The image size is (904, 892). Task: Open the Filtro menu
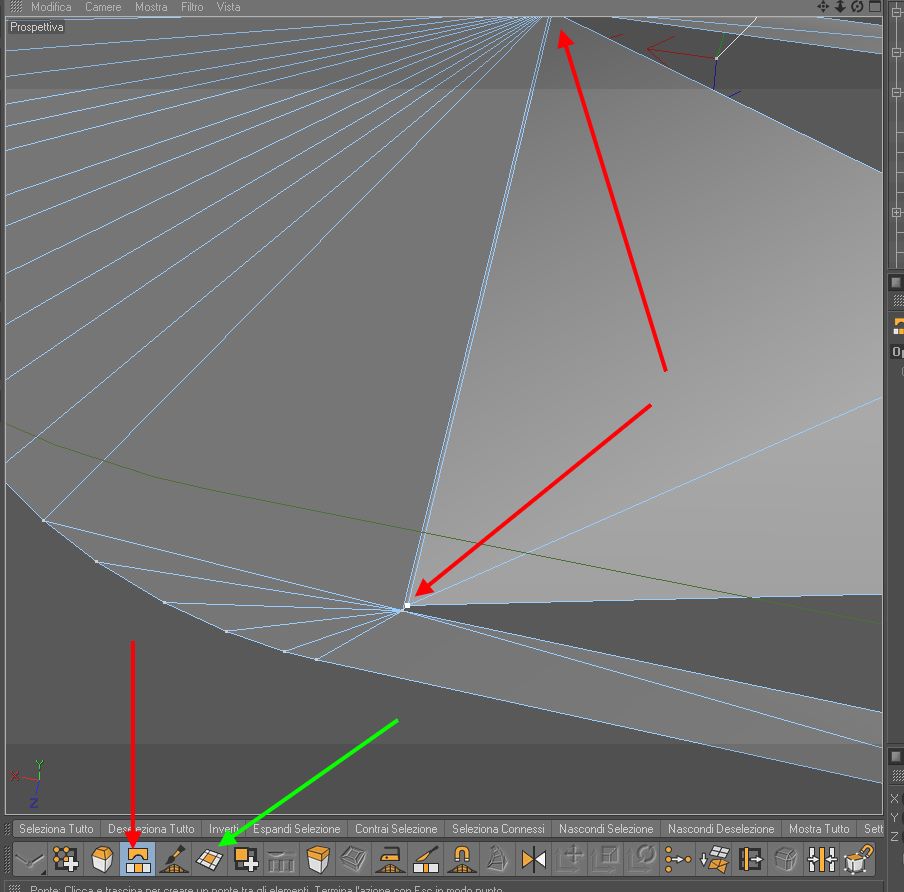tap(192, 7)
